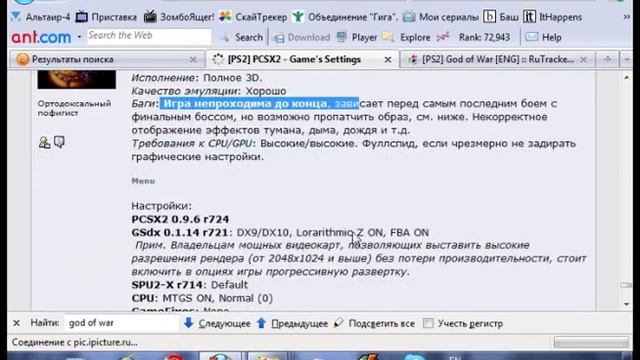Focus the Search the Web field
640x360 pixels.
pyautogui.click(x=149, y=37)
